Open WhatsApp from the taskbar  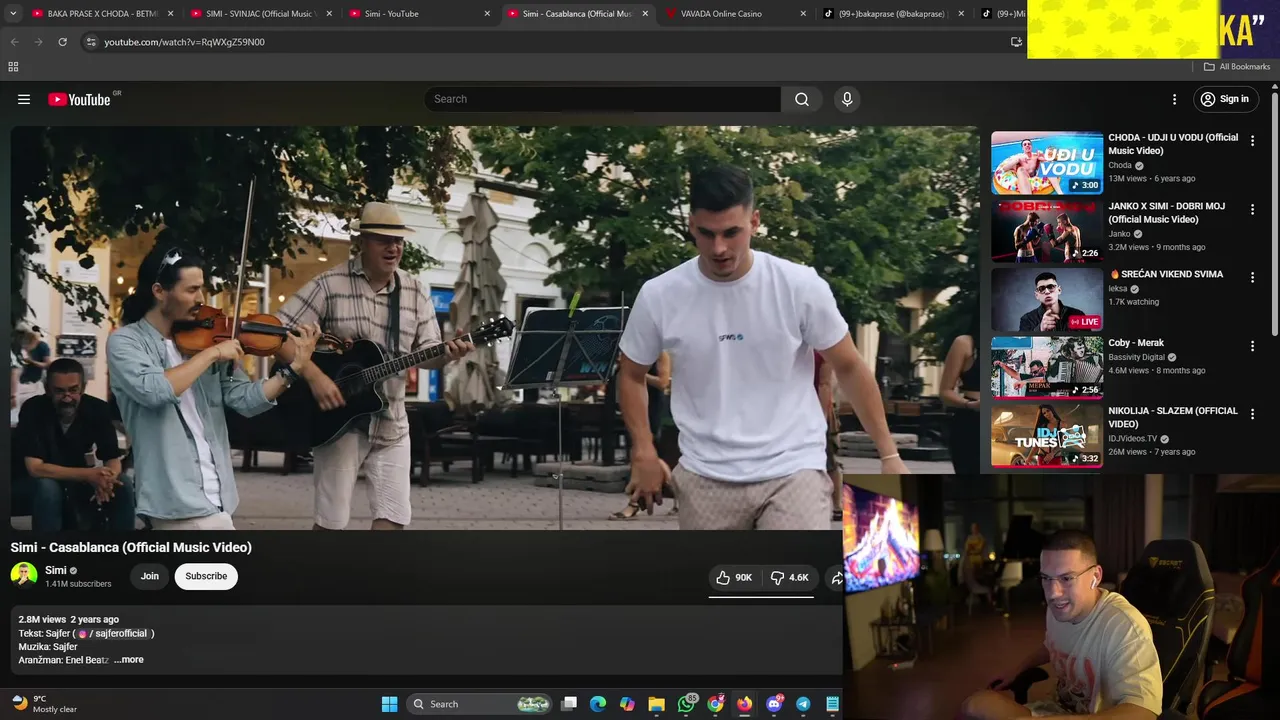point(686,704)
